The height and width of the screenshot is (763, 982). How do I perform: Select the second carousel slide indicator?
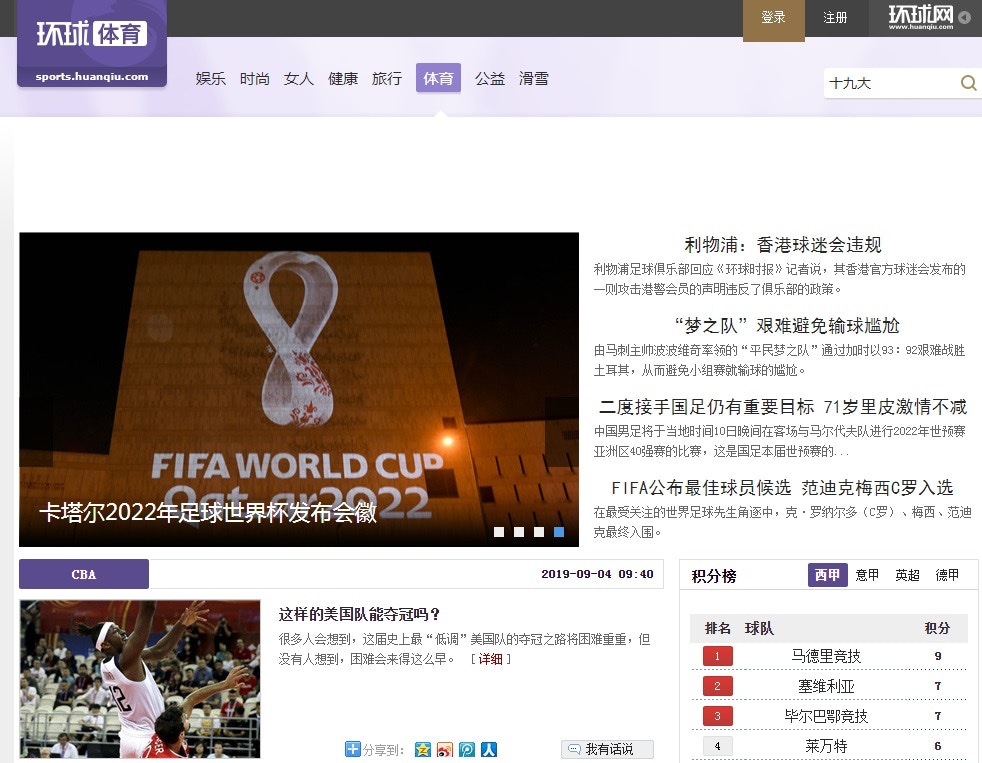(x=519, y=532)
